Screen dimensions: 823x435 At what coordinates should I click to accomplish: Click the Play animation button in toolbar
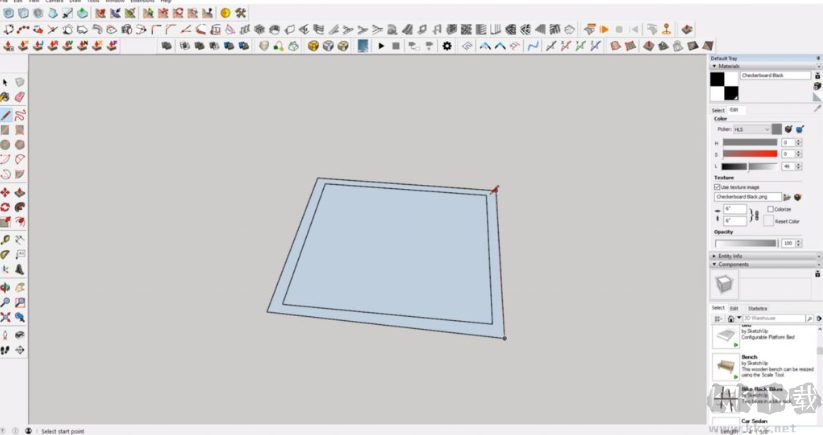pyautogui.click(x=381, y=46)
